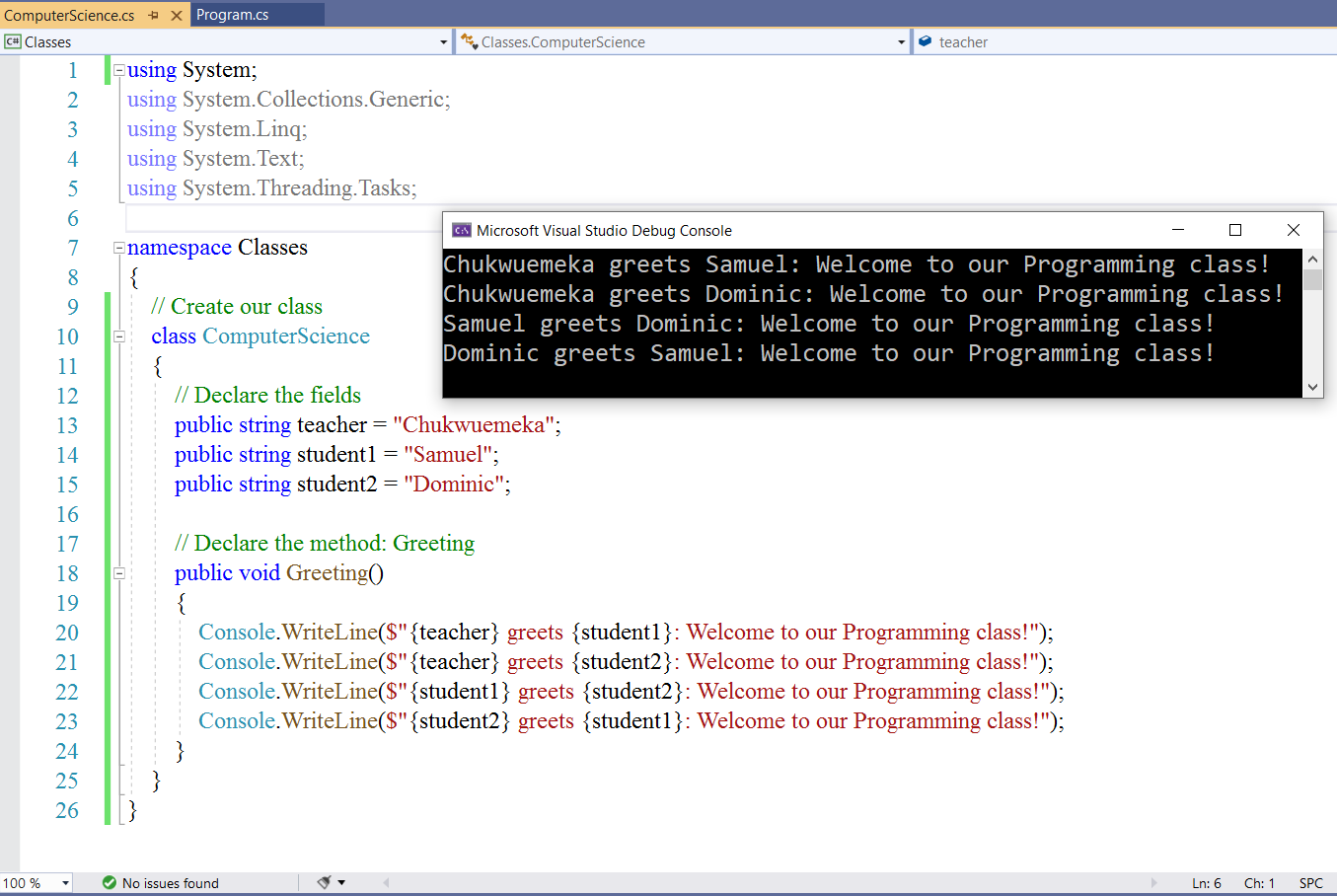Viewport: 1337px width, 896px height.
Task: Click the green No issues found checkmark icon
Action: tap(110, 883)
